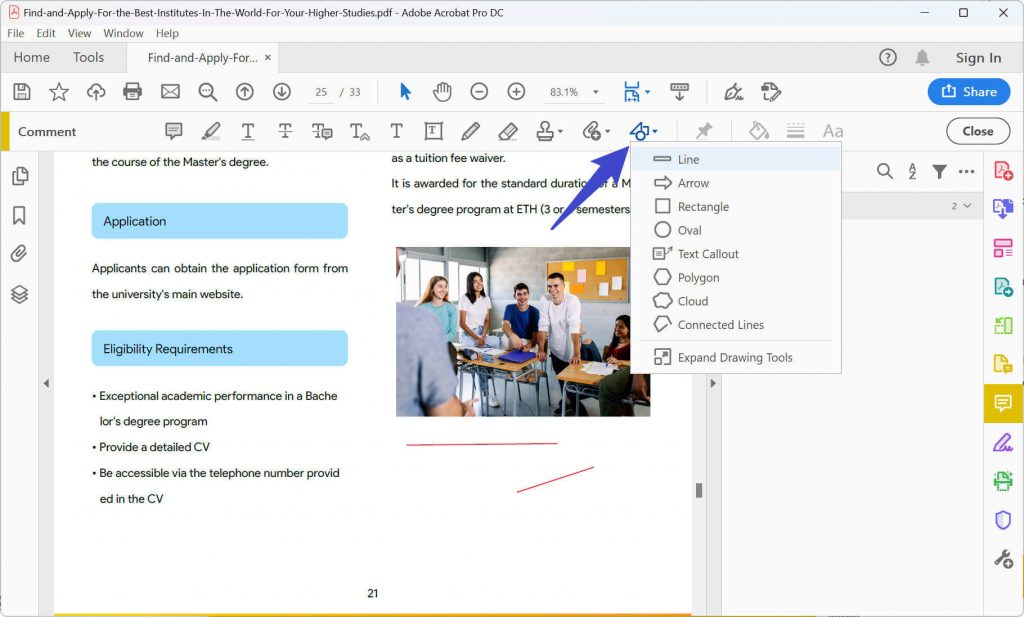Select the Eraser tool
This screenshot has height=617, width=1024.
(509, 130)
